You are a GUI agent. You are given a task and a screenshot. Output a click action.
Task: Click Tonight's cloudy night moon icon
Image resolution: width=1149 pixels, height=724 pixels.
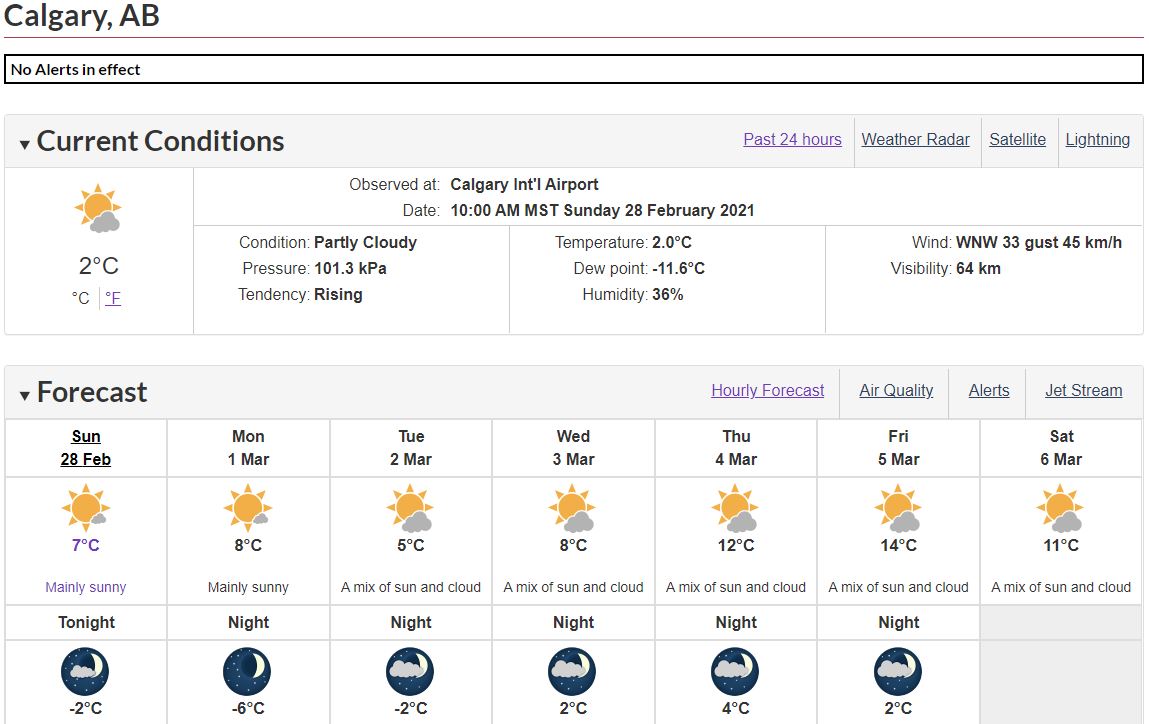[x=86, y=671]
